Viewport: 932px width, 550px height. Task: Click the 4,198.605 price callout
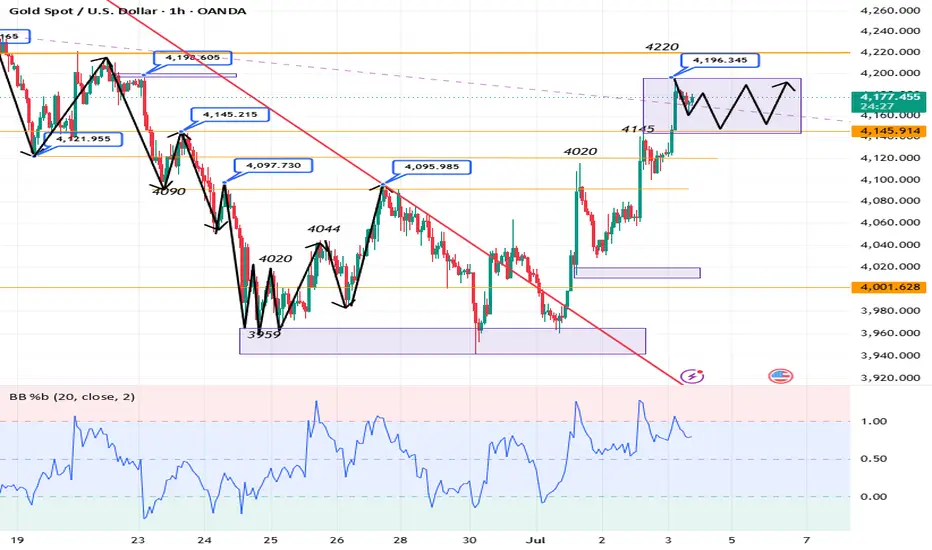pos(193,58)
